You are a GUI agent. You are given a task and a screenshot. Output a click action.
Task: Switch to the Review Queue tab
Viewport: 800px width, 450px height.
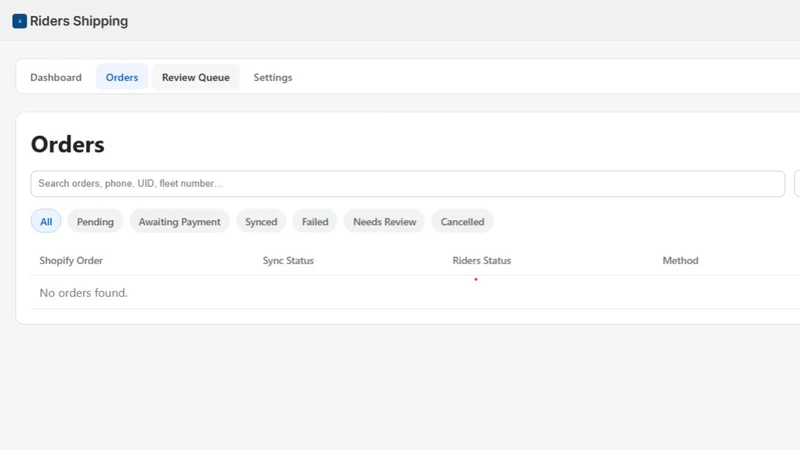click(x=195, y=77)
